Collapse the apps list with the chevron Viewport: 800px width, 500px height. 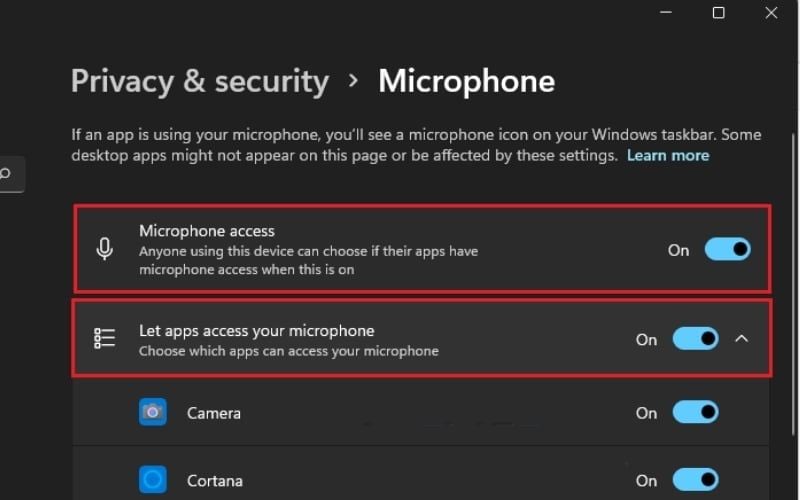click(x=741, y=339)
